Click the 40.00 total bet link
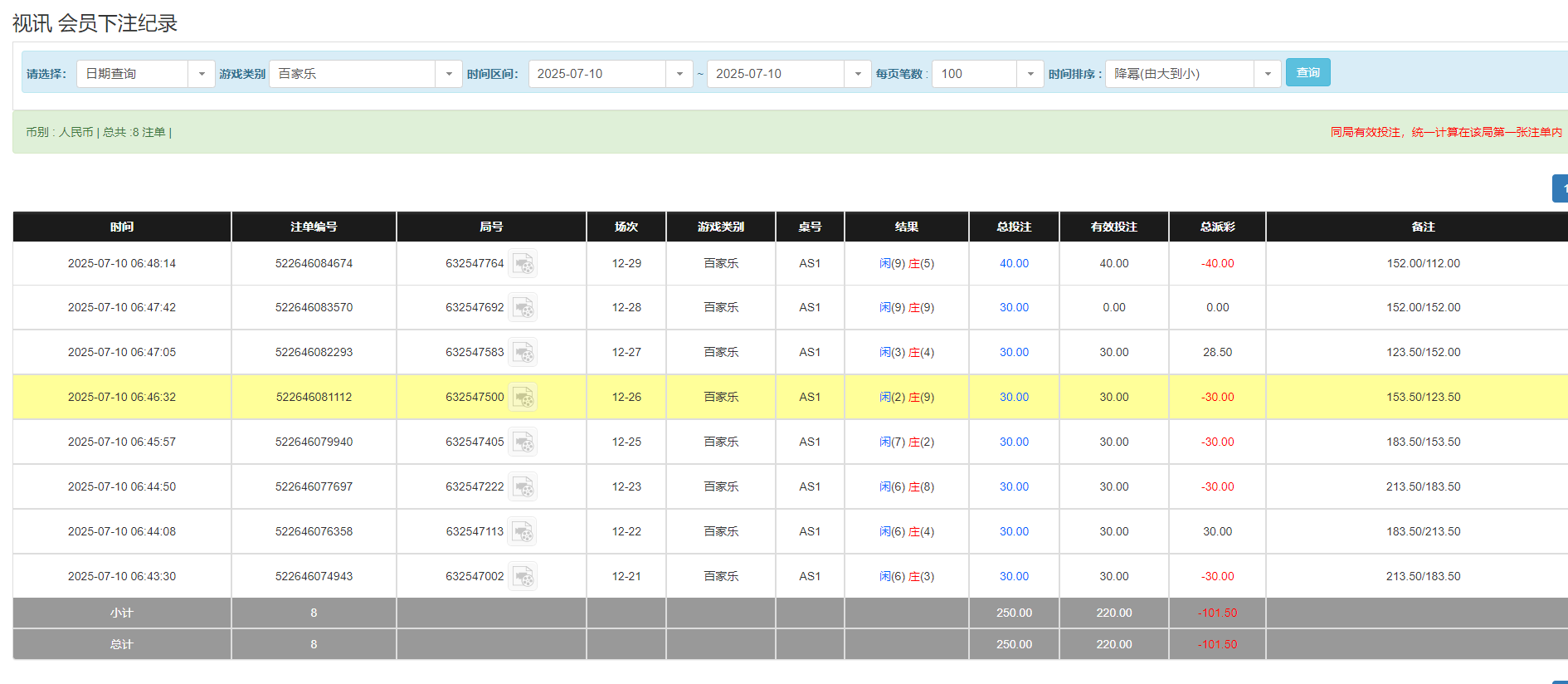 click(x=1014, y=264)
